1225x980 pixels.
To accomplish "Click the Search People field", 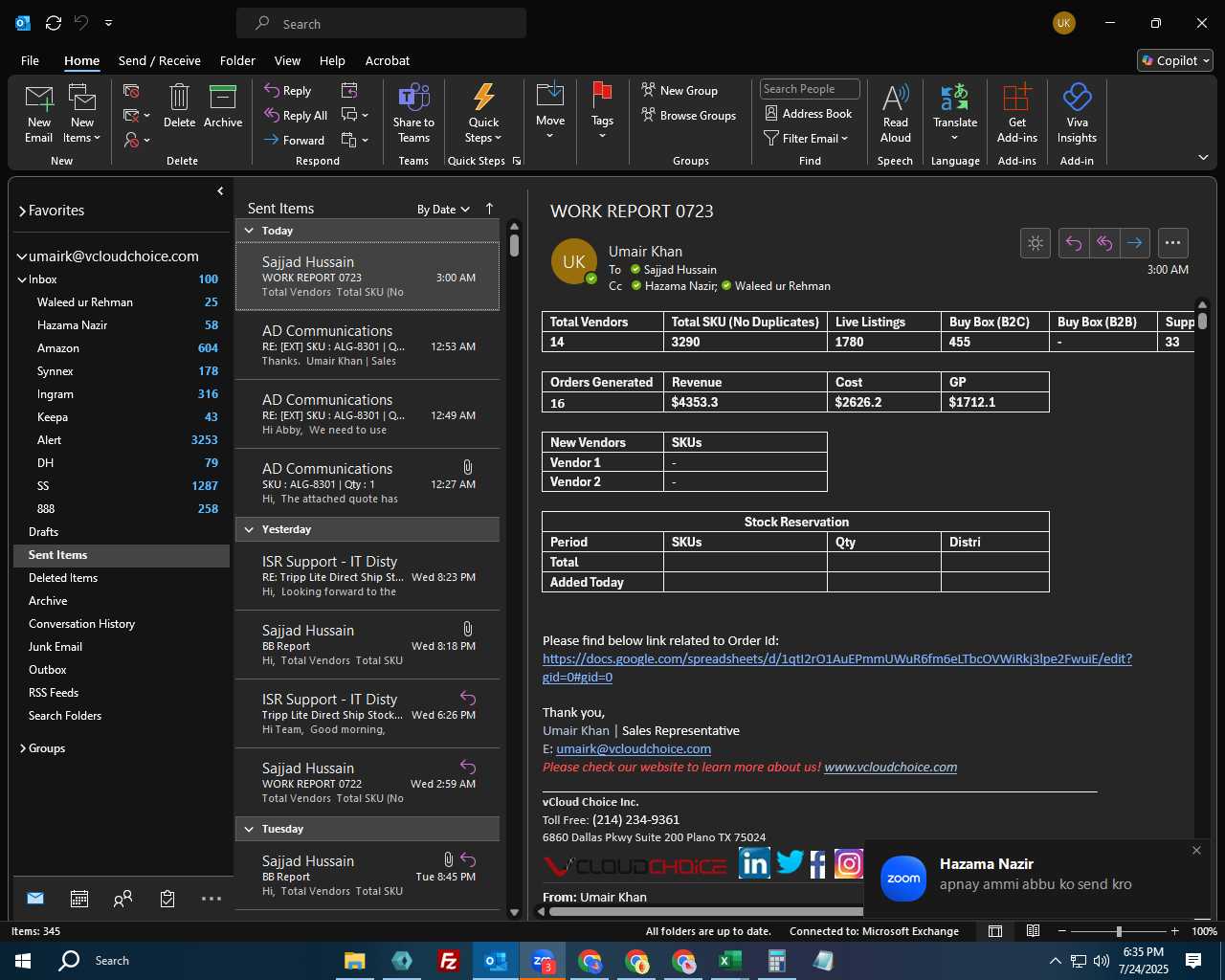I will click(810, 89).
